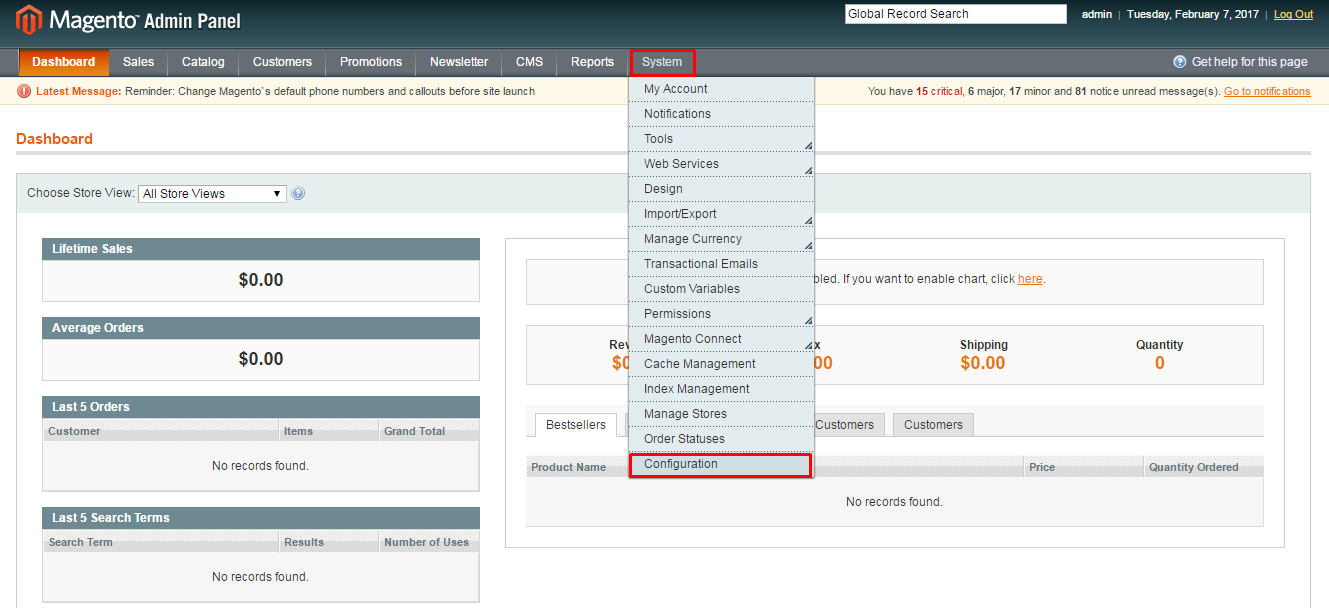The width and height of the screenshot is (1329, 608).
Task: Open the Choose Store View dropdown
Action: [212, 194]
